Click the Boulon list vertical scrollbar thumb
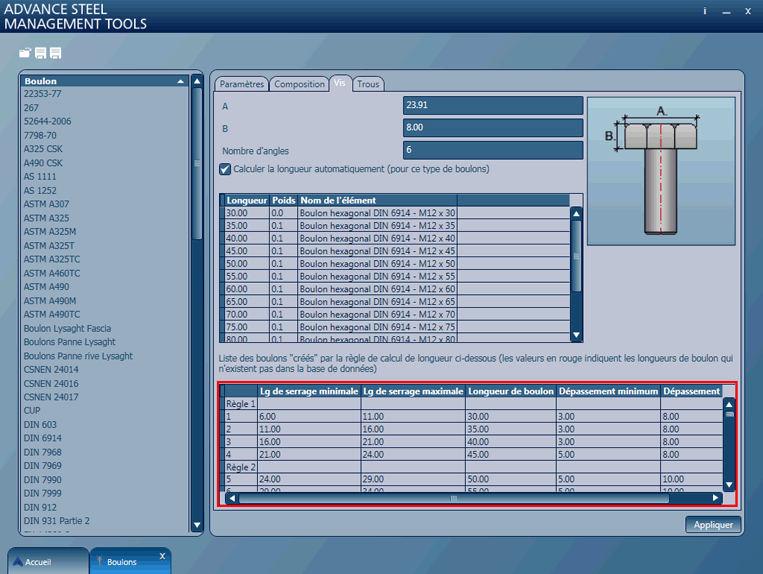Viewport: 763px width, 574px height. (197, 163)
